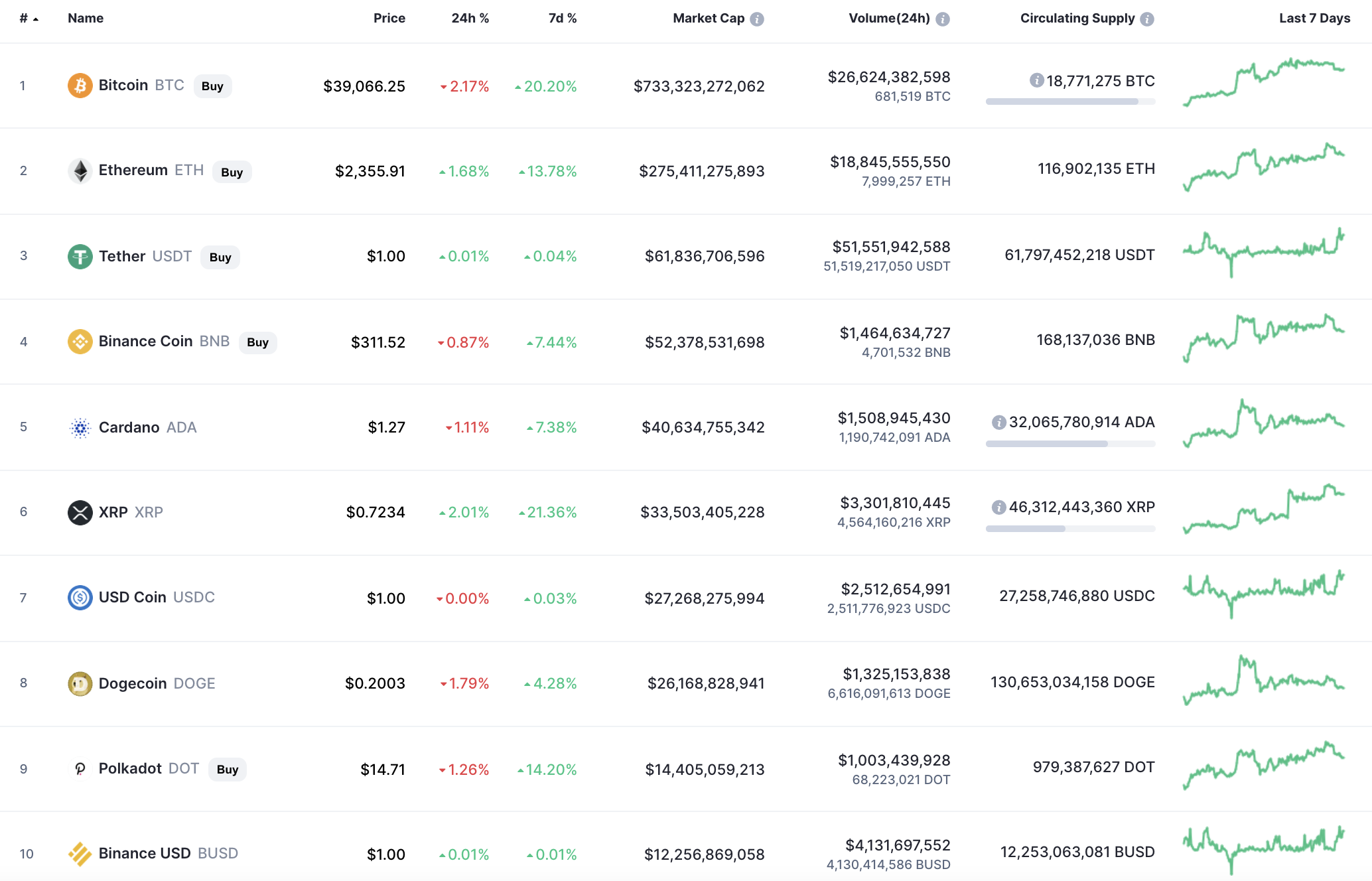Screen dimensions: 1372x881
Task: Click Ethereum volume 7,999,257 ETH
Action: [906, 181]
